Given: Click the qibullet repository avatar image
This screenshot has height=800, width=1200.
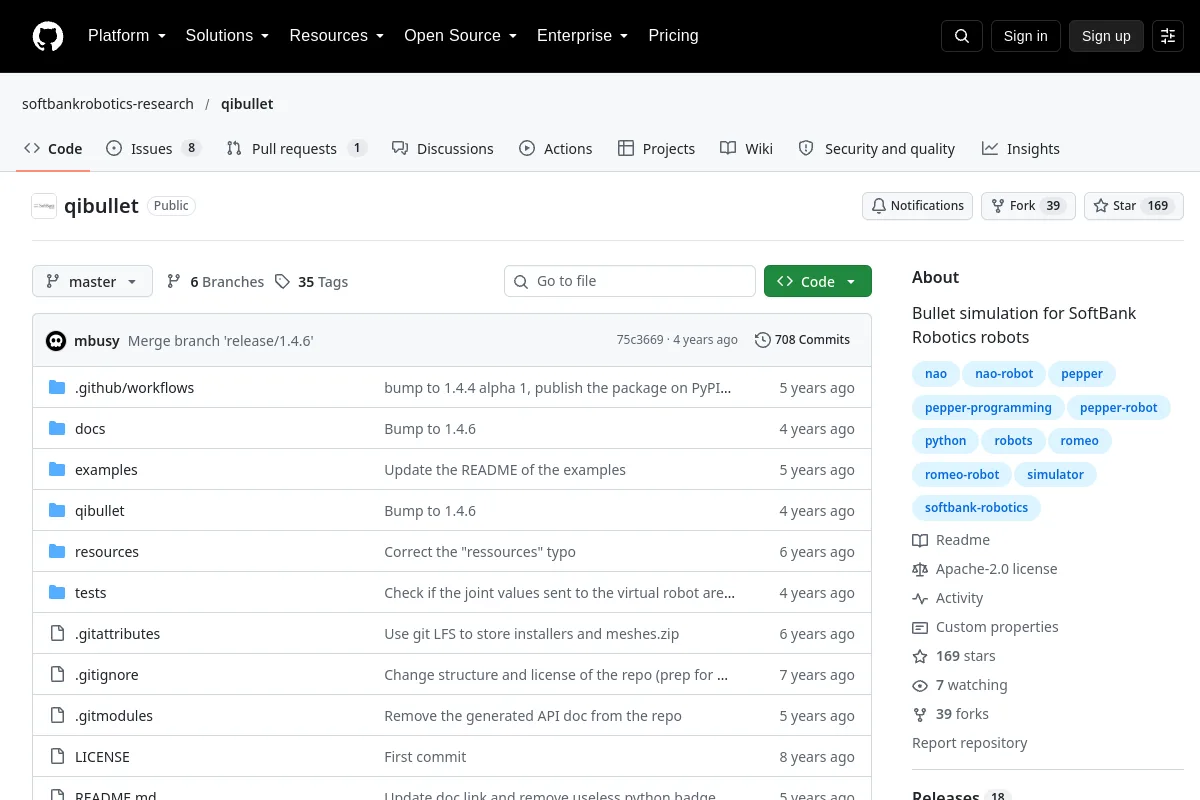Looking at the screenshot, I should (44, 206).
